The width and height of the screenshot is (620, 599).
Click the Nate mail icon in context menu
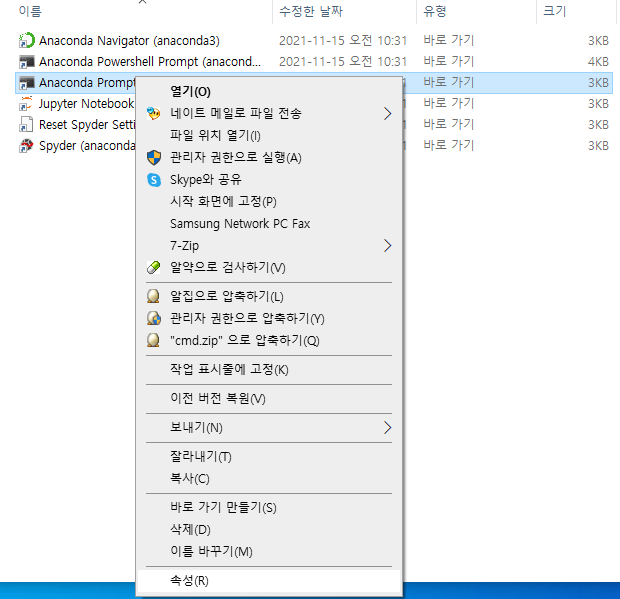pyautogui.click(x=154, y=113)
